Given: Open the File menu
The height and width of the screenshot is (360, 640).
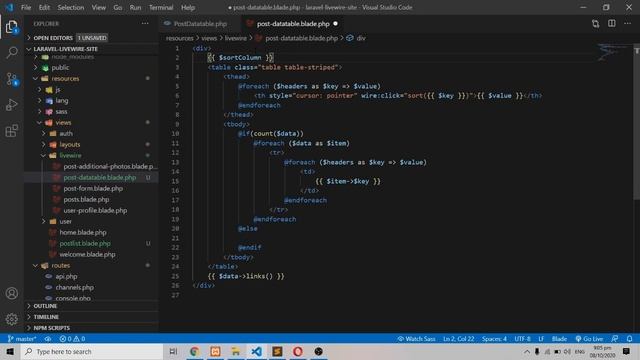Looking at the screenshot, I should pyautogui.click(x=26, y=7).
